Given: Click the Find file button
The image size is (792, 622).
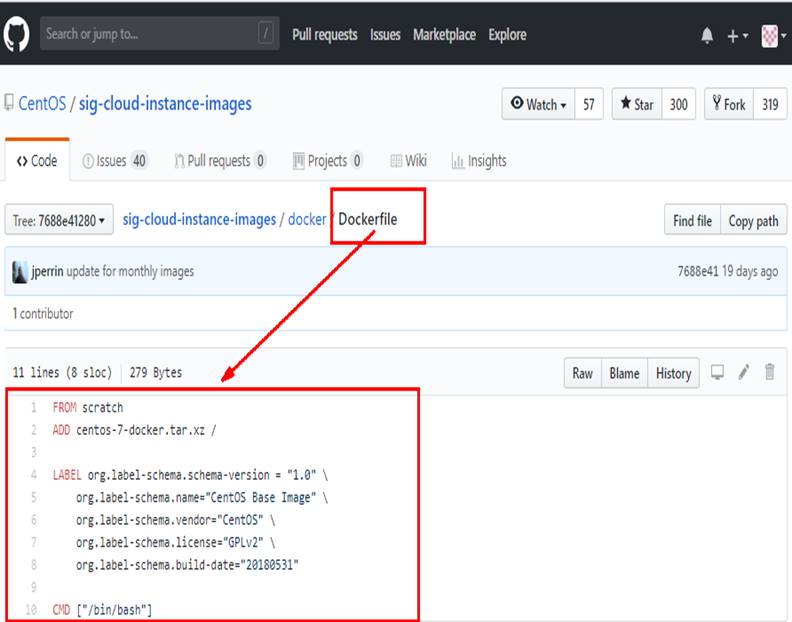Looking at the screenshot, I should click(692, 220).
